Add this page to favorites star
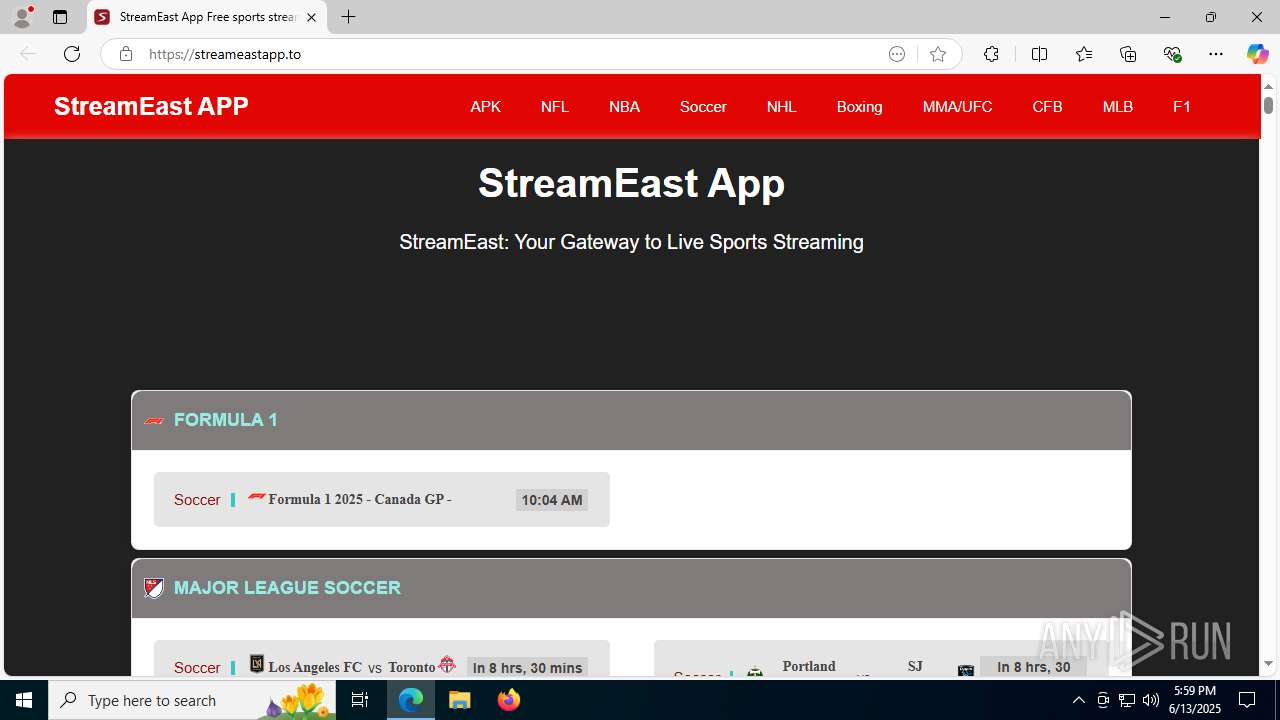The height and width of the screenshot is (720, 1280). 938,54
